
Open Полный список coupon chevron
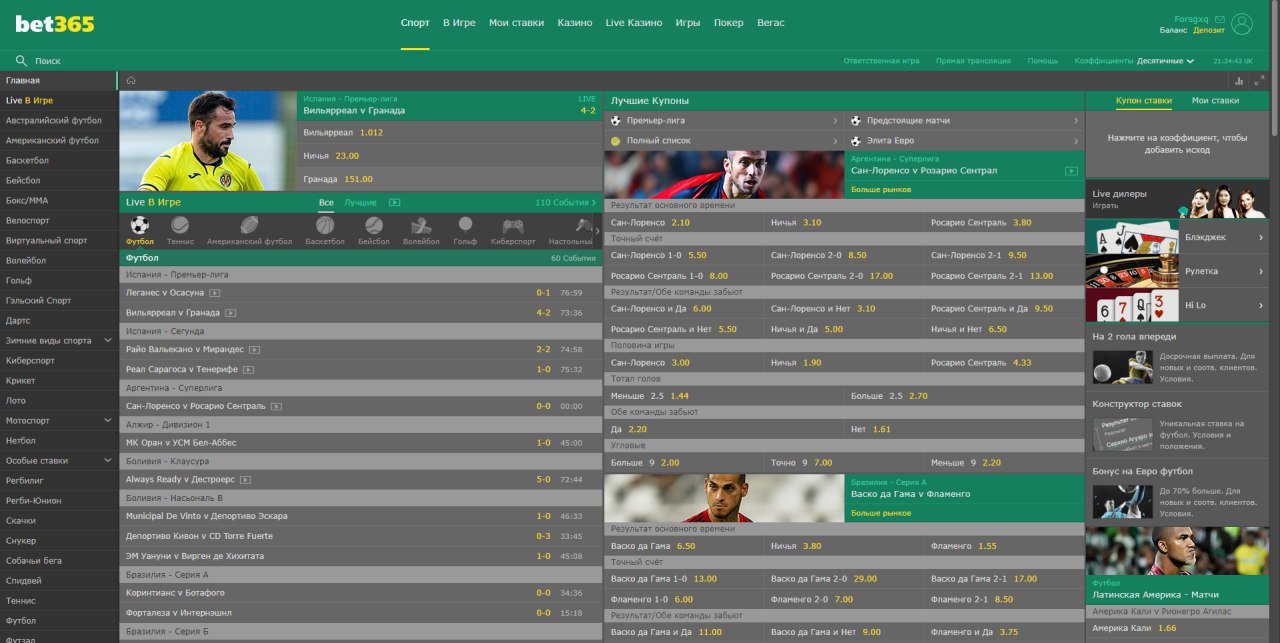tap(835, 141)
